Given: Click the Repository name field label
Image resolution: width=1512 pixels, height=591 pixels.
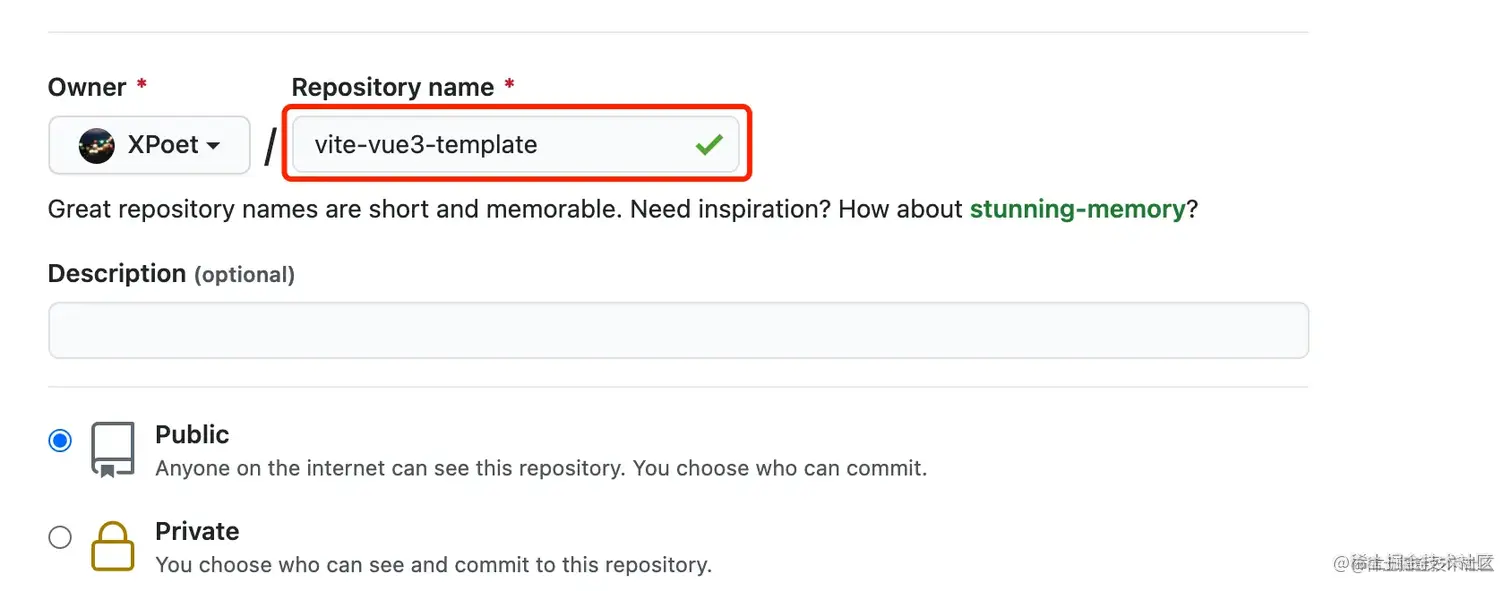Looking at the screenshot, I should click(393, 88).
